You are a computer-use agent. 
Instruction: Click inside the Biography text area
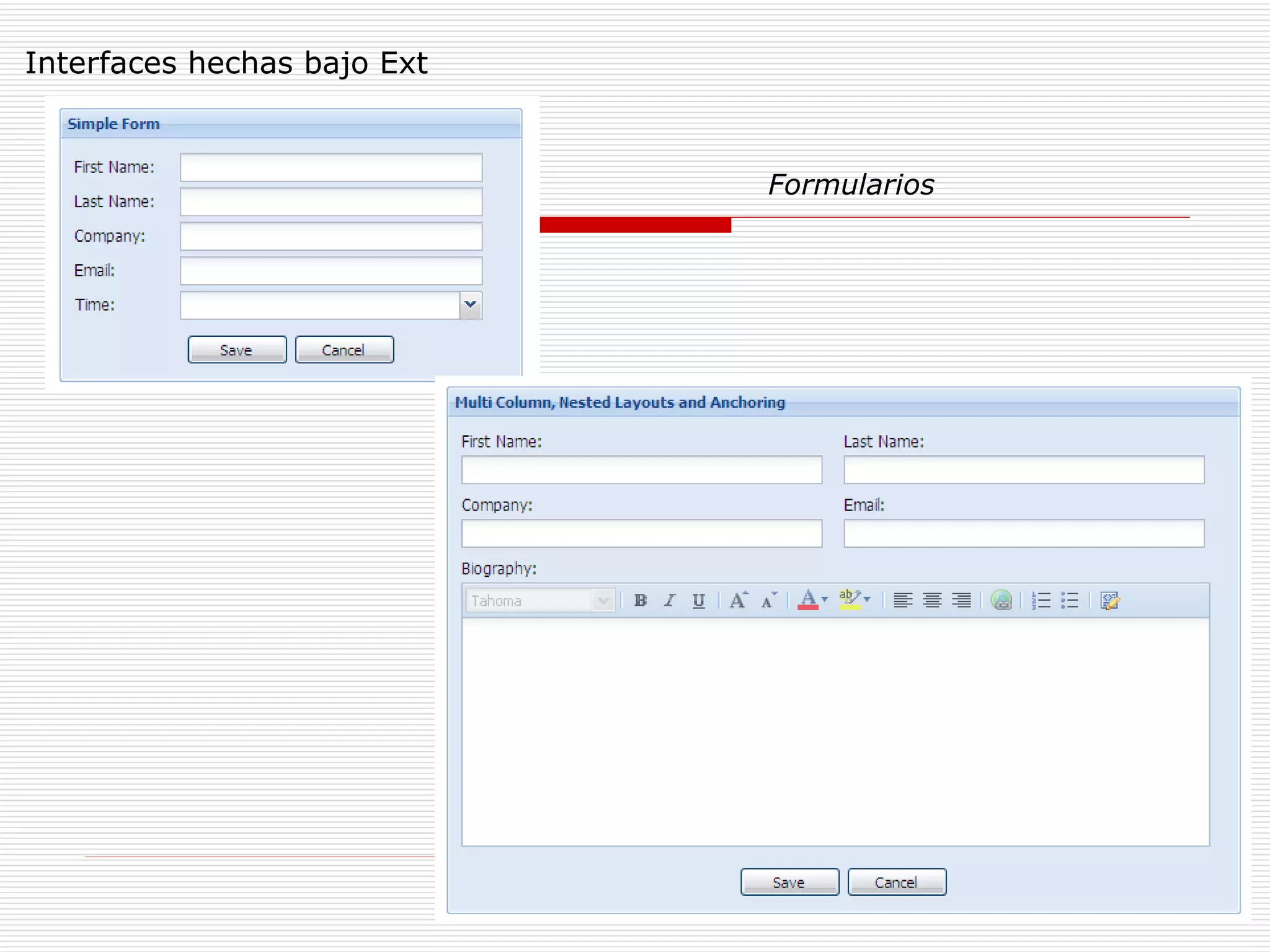click(835, 732)
